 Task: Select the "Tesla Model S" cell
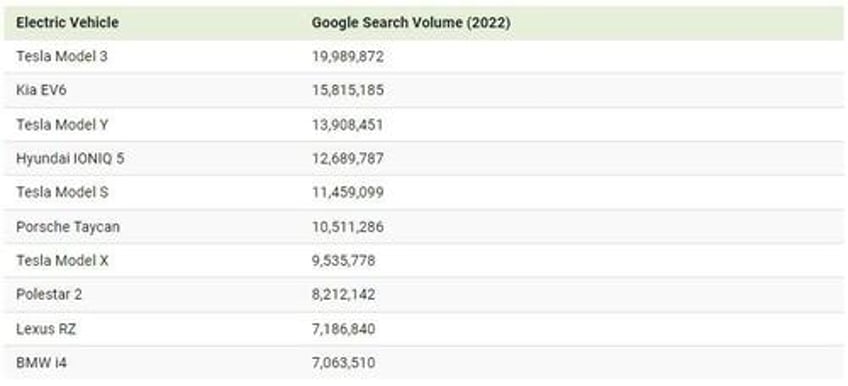(x=62, y=192)
